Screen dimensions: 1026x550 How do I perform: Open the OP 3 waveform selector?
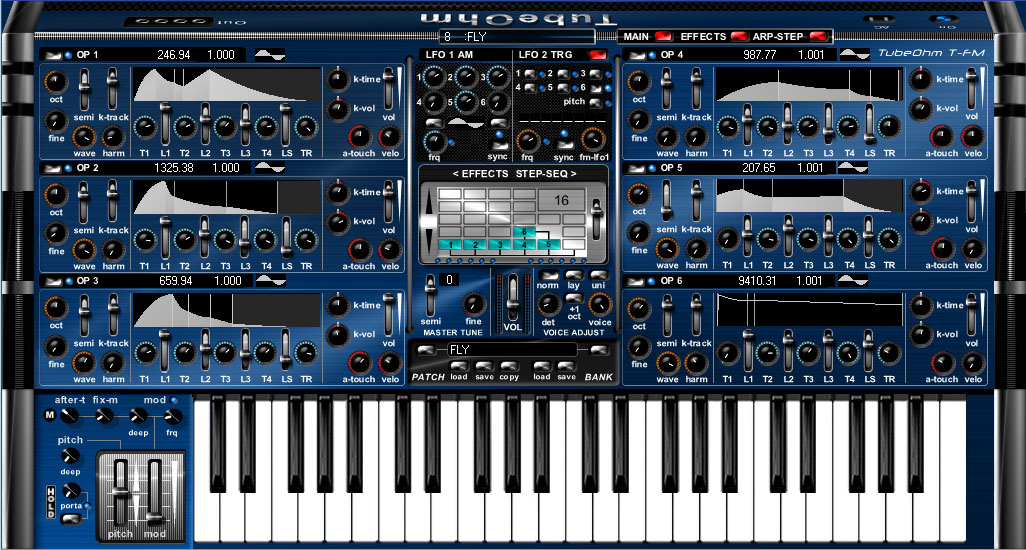(x=271, y=281)
